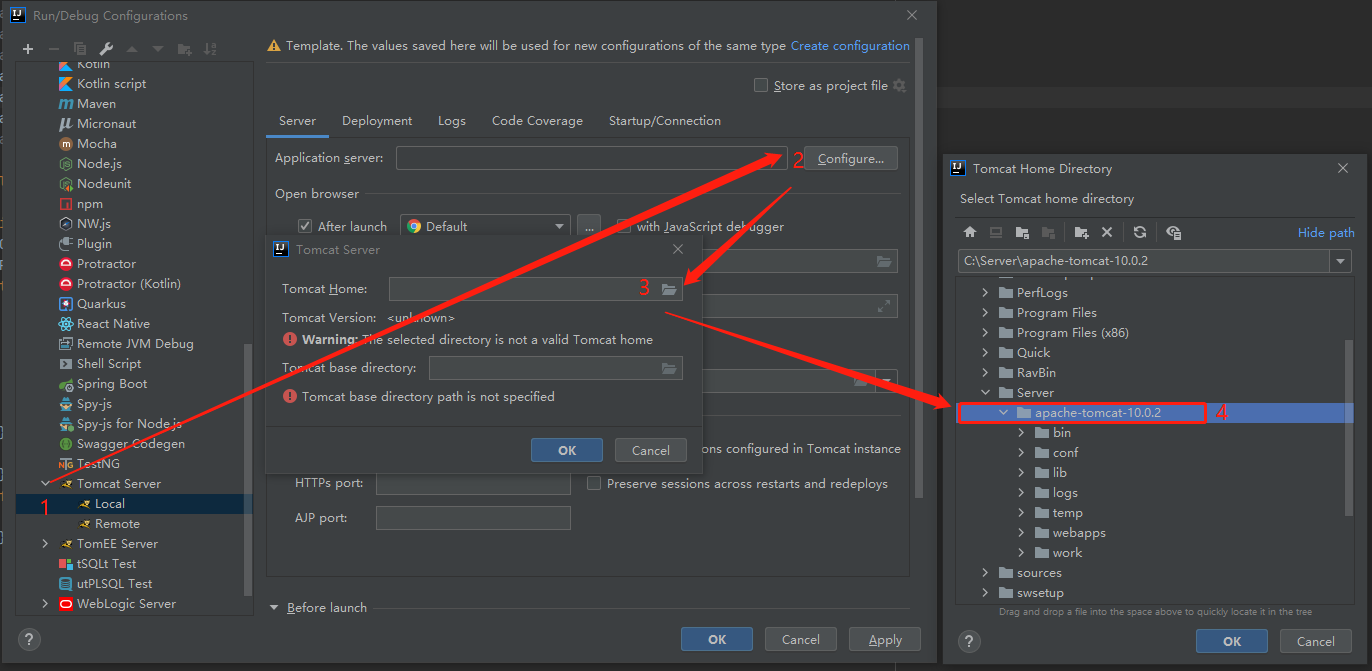Click the project directory icon in file chooser toolbar
The width and height of the screenshot is (1372, 671).
coord(1022,232)
